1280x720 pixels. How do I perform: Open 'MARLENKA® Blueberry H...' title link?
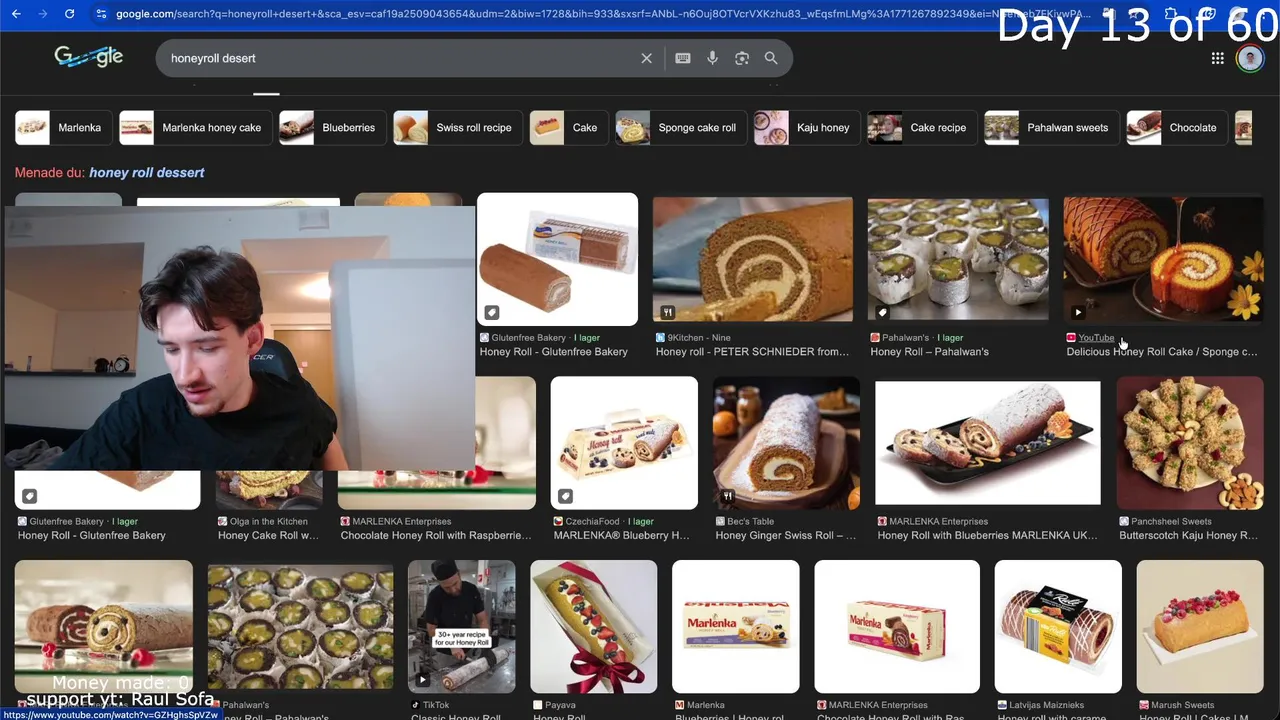coord(622,536)
